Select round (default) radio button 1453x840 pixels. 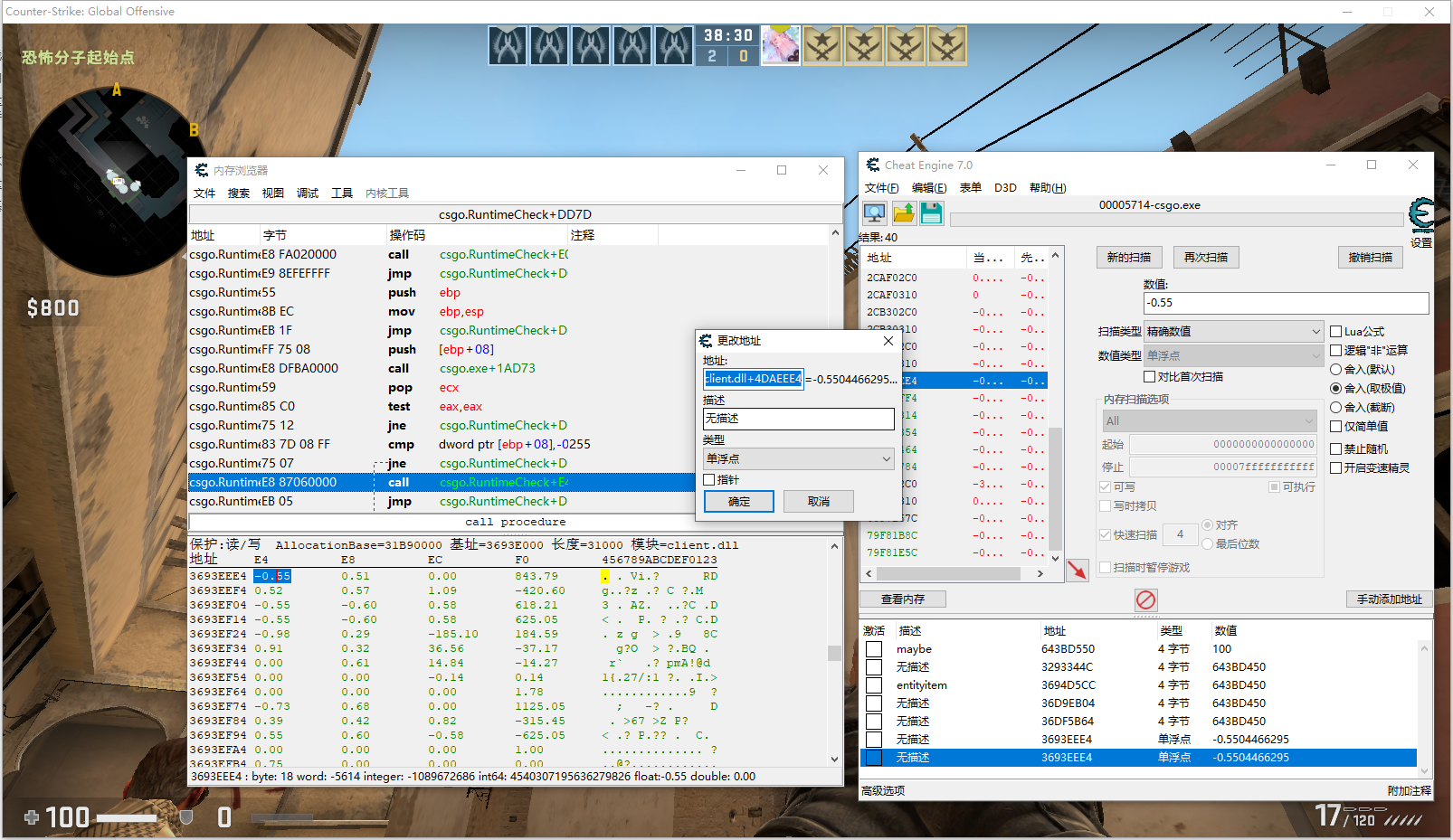tap(1335, 370)
